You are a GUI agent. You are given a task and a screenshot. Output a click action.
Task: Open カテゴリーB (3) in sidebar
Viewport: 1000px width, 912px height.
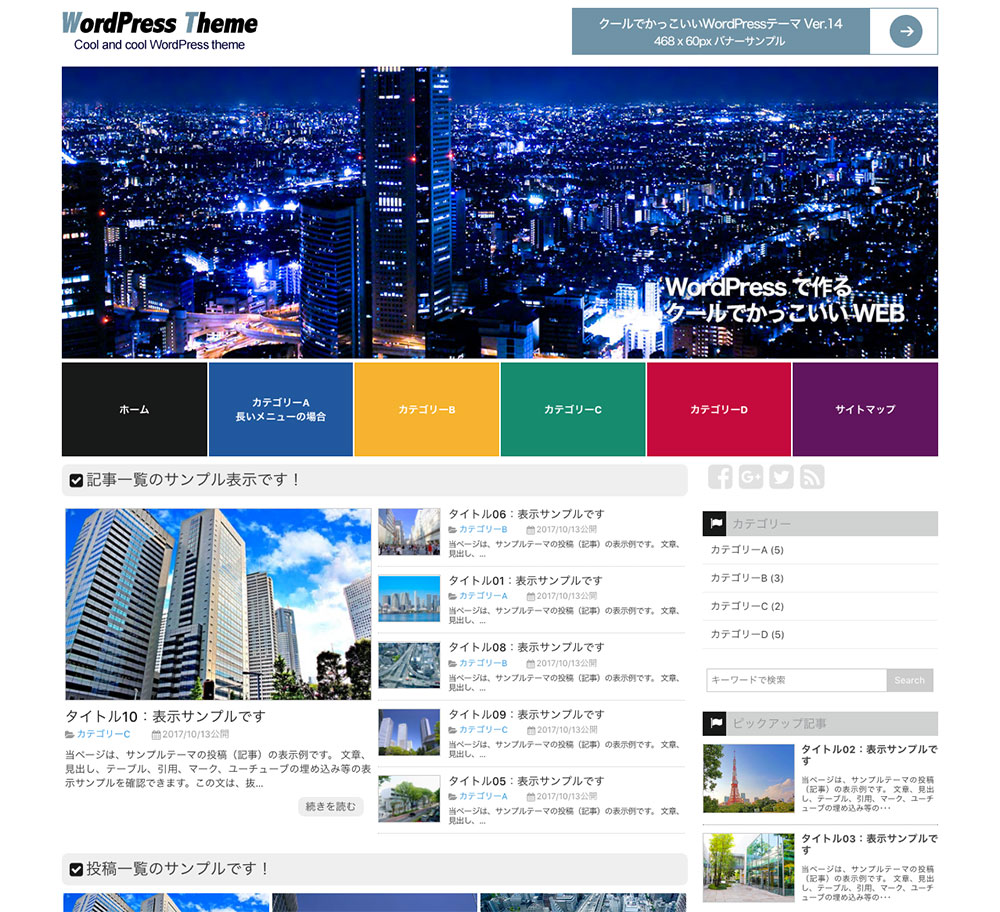pyautogui.click(x=747, y=578)
